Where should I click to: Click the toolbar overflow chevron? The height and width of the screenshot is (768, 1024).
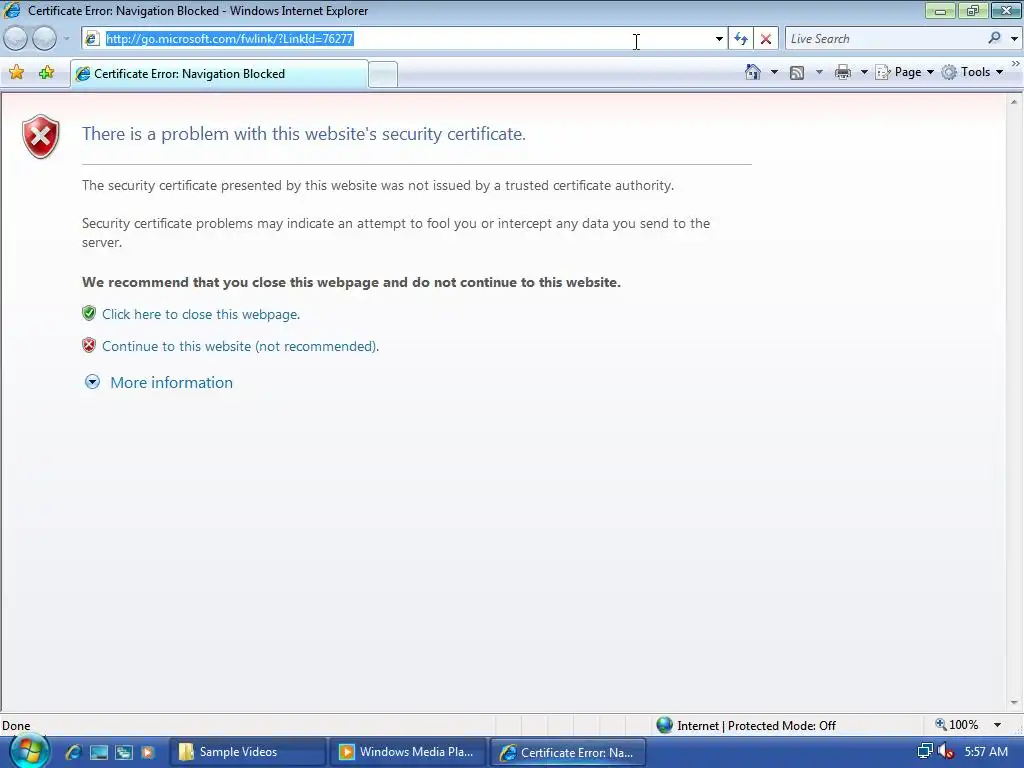point(1016,63)
